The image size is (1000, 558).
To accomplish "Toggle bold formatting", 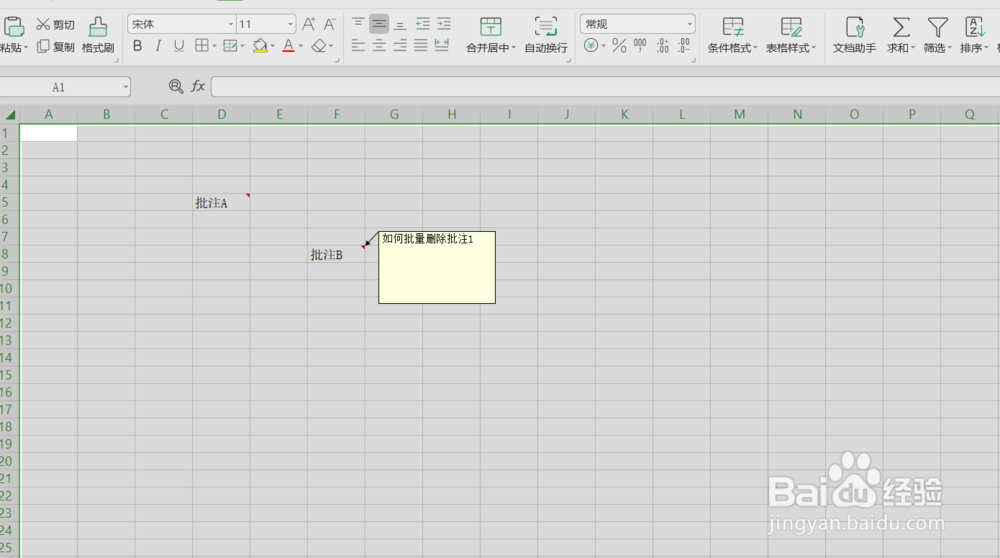I will tap(137, 46).
